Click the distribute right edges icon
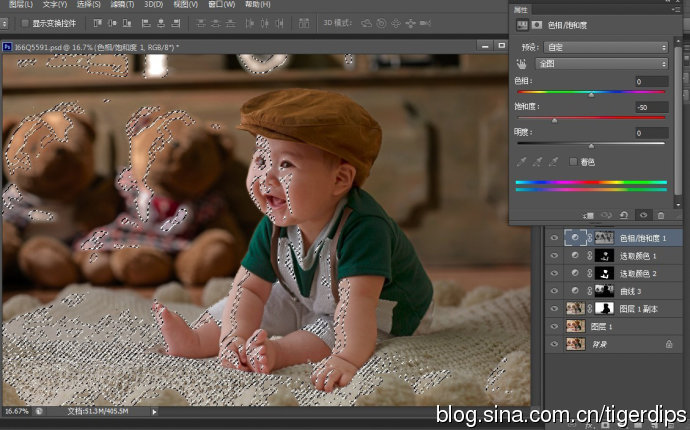Screen dimensions: 690x430 coord(279,23)
